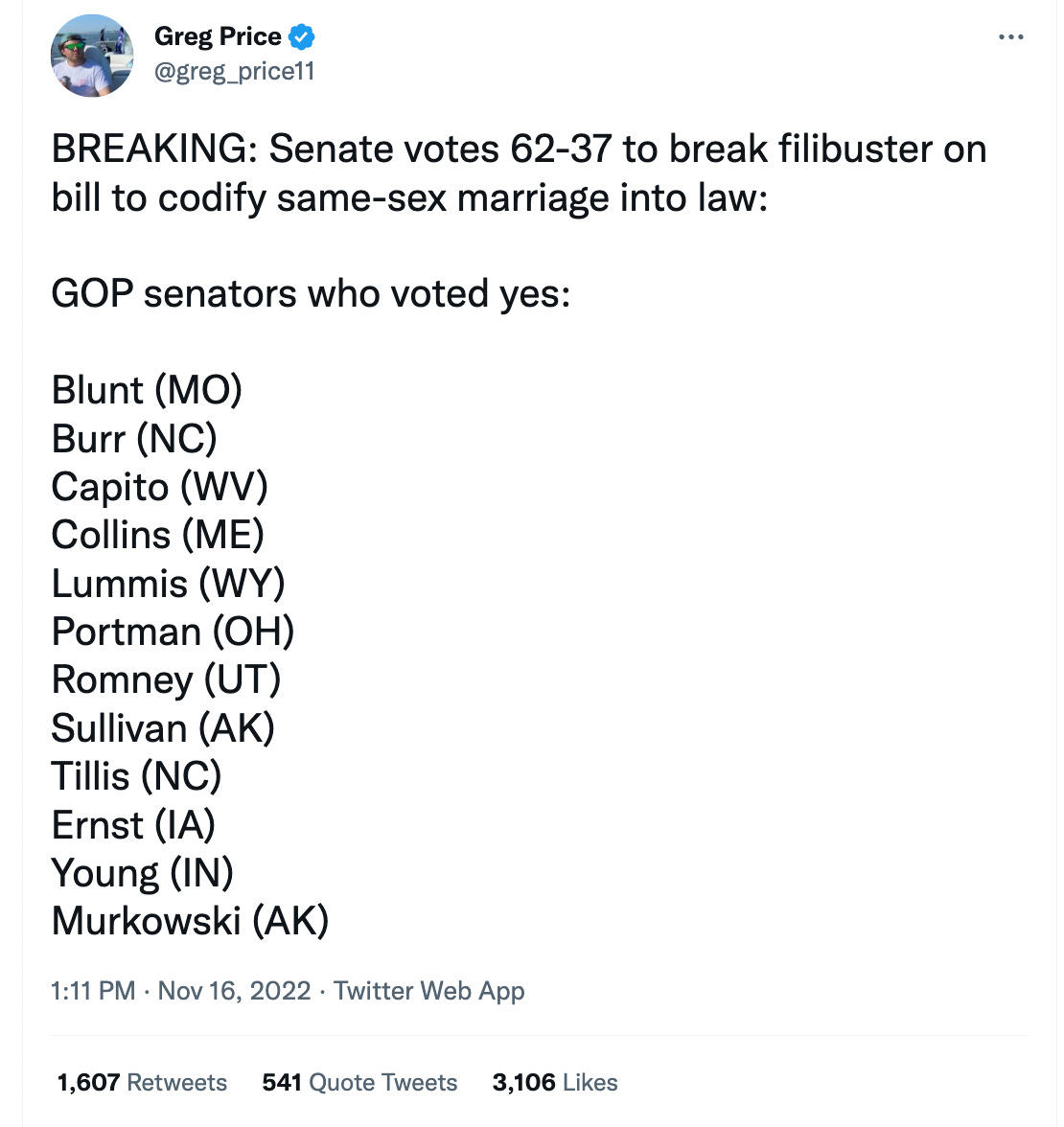
Task: Click the Nov 16, 2022 date
Action: tap(234, 991)
